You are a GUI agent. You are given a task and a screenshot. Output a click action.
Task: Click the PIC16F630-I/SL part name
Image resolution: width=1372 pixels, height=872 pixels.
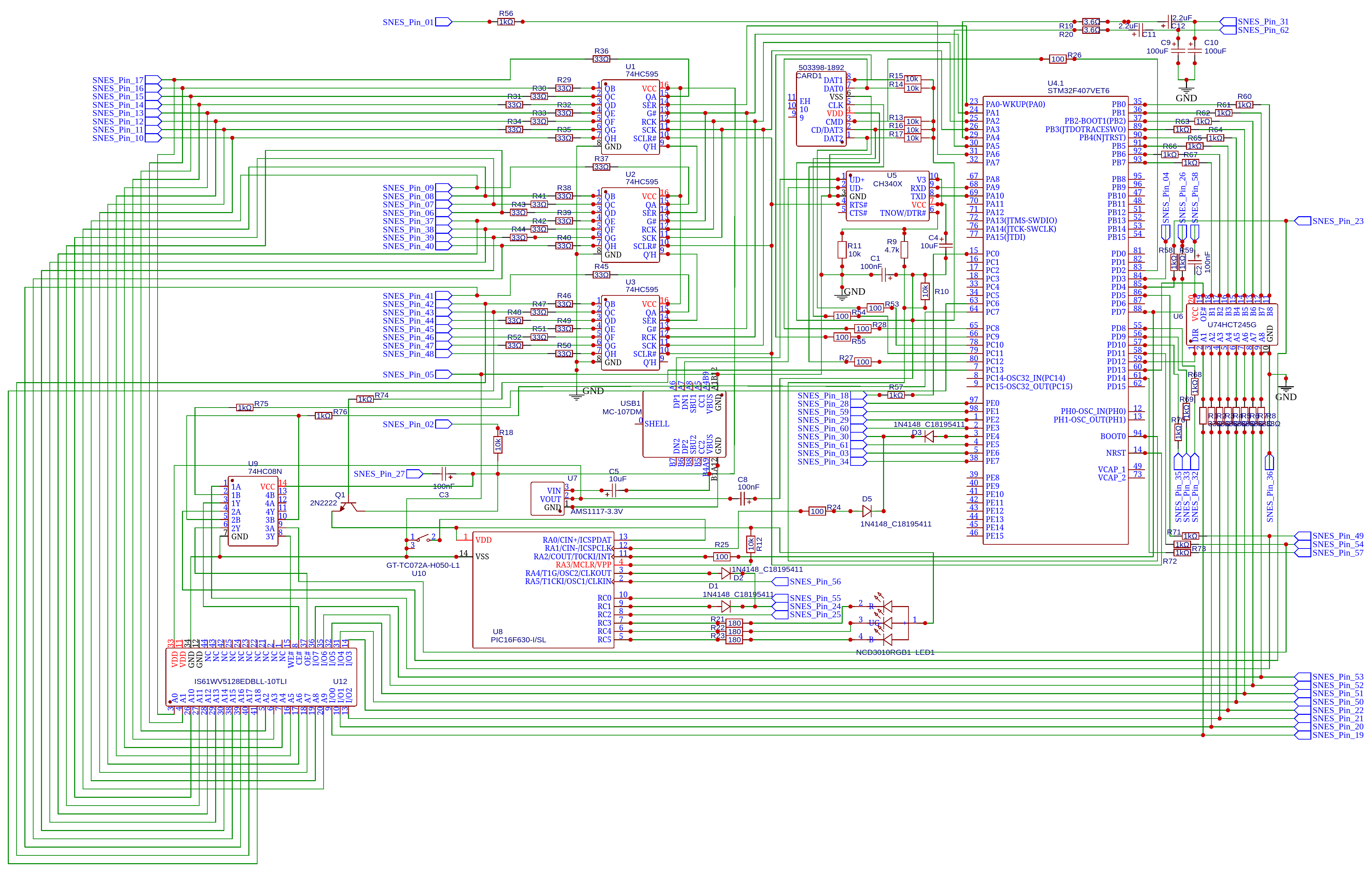click(x=518, y=640)
